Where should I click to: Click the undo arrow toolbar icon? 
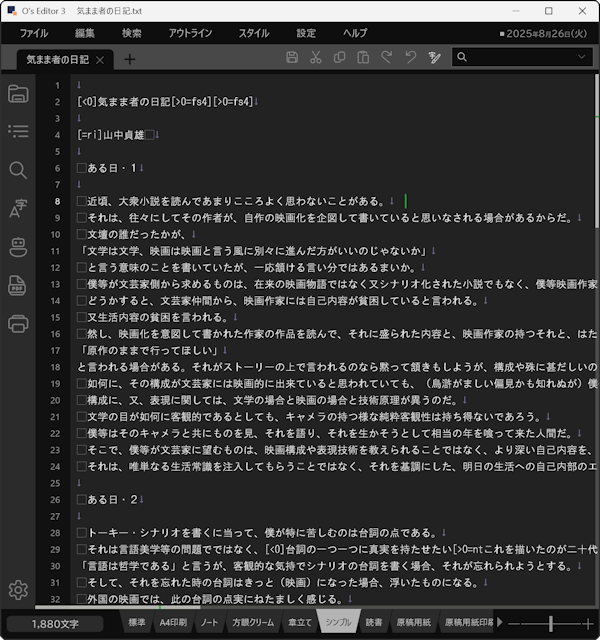(410, 58)
